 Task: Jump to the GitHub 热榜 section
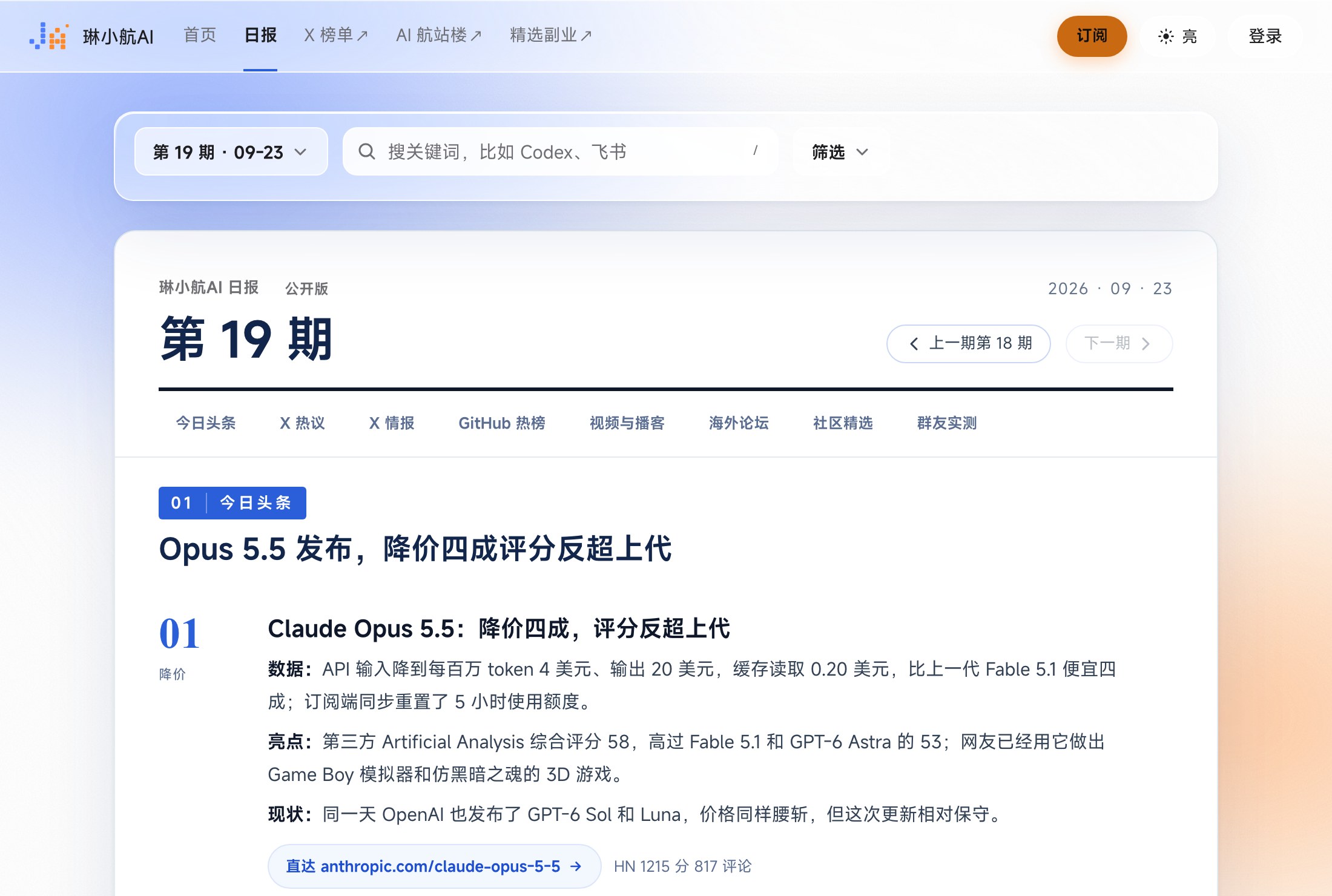click(502, 423)
